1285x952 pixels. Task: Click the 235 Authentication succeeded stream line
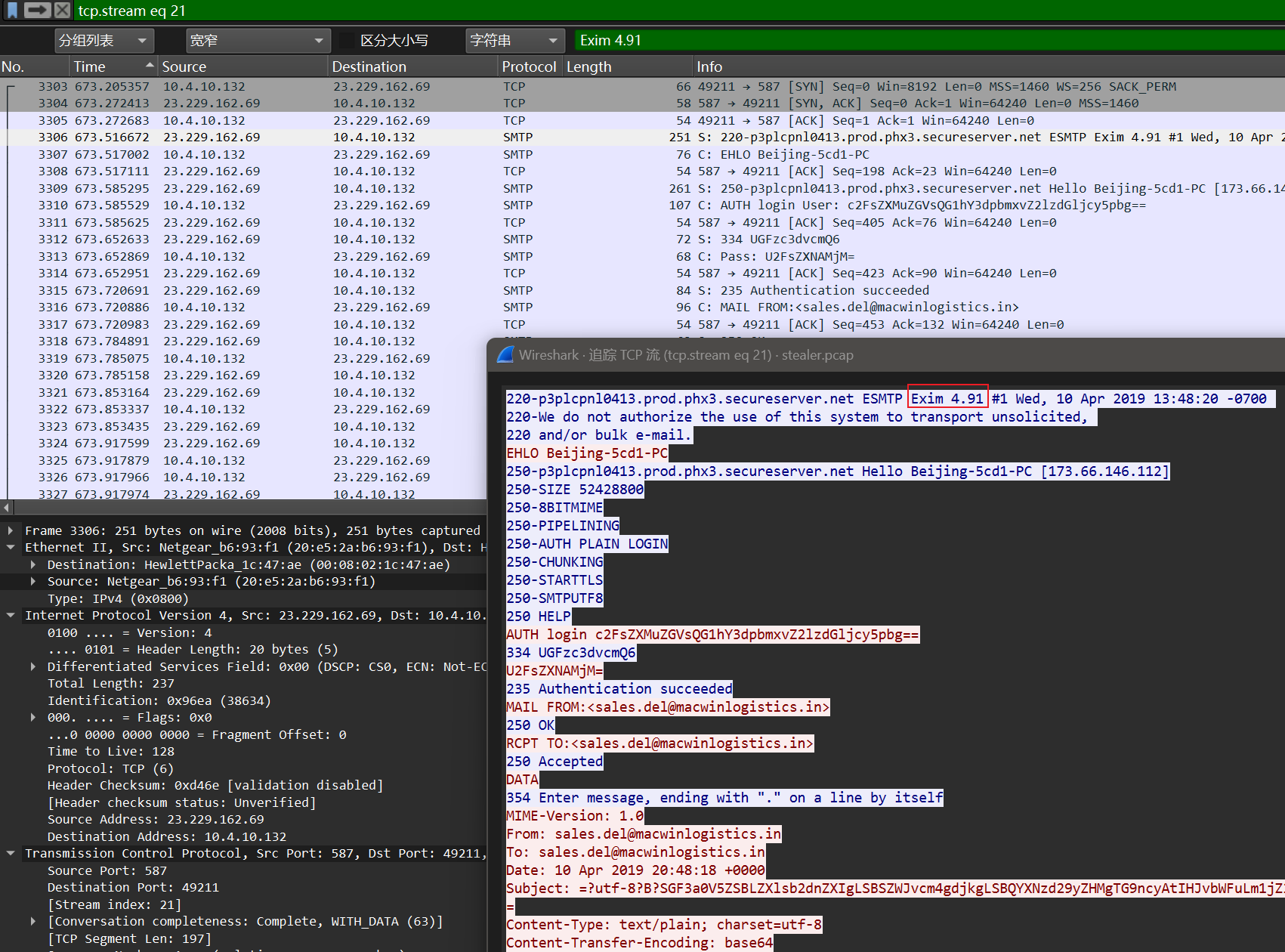coord(619,688)
